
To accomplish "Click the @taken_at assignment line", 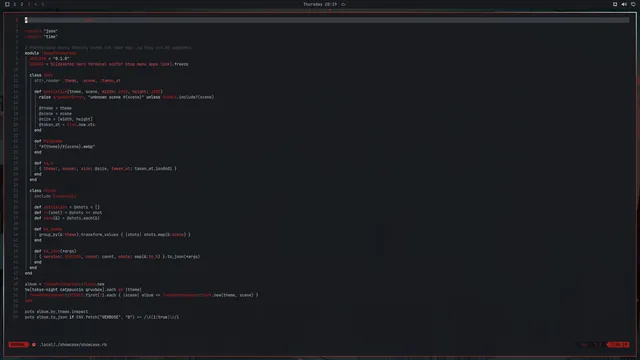I will point(67,124).
